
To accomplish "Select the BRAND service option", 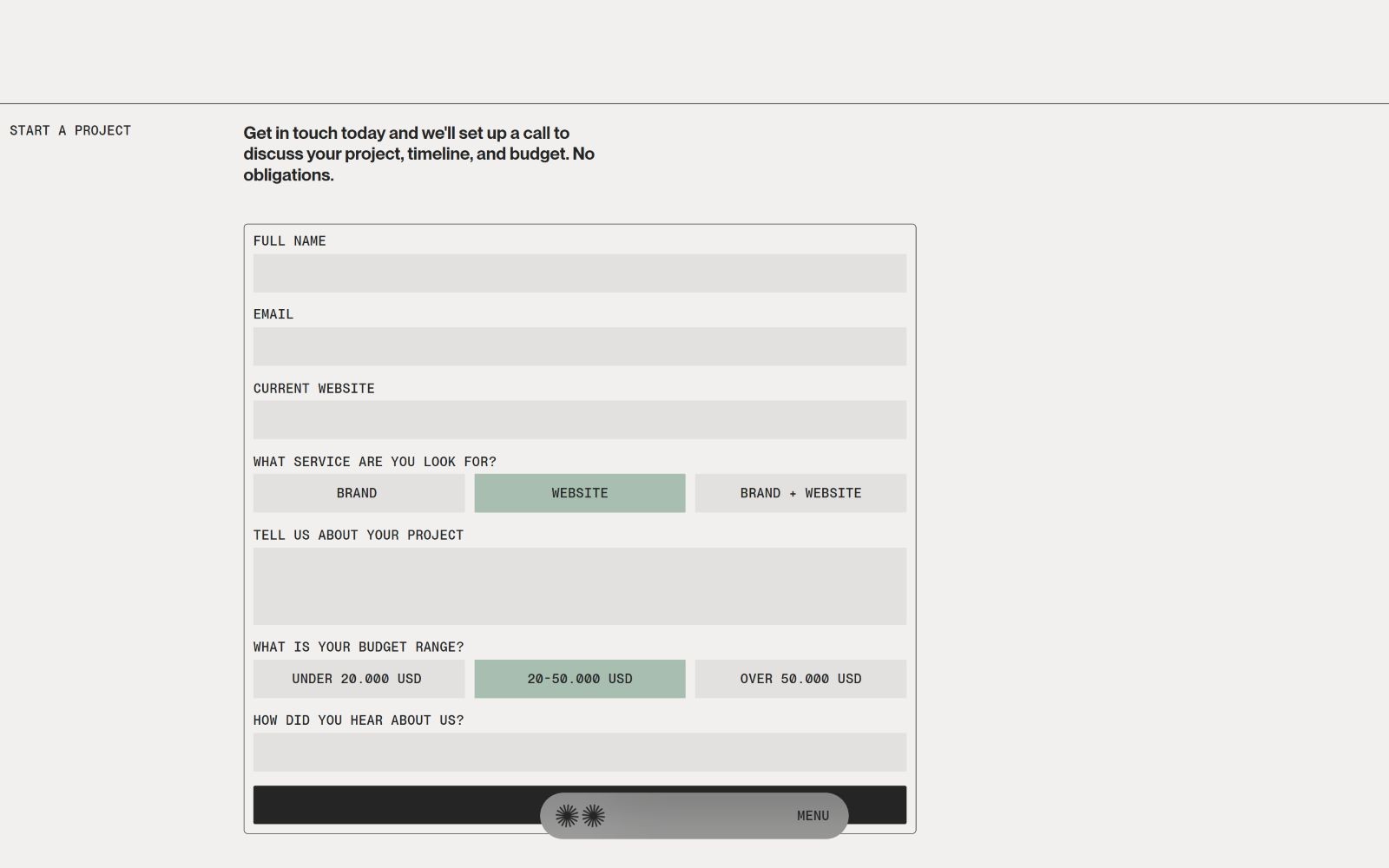I will pos(359,493).
